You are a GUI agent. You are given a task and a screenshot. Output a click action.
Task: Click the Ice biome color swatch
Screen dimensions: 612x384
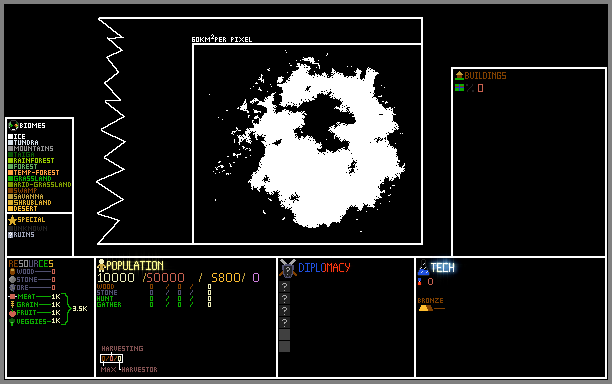pos(11,137)
